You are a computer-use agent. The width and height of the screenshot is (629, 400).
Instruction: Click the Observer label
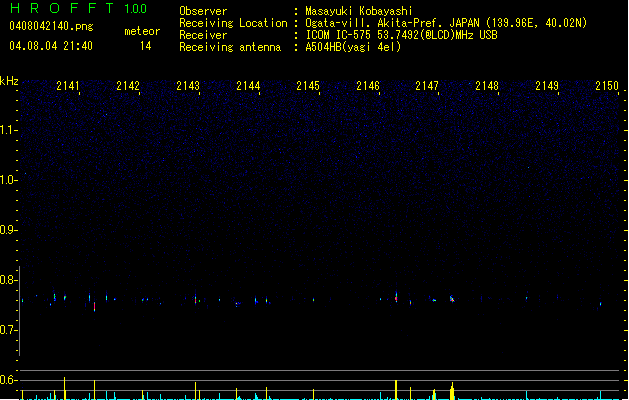203,11
